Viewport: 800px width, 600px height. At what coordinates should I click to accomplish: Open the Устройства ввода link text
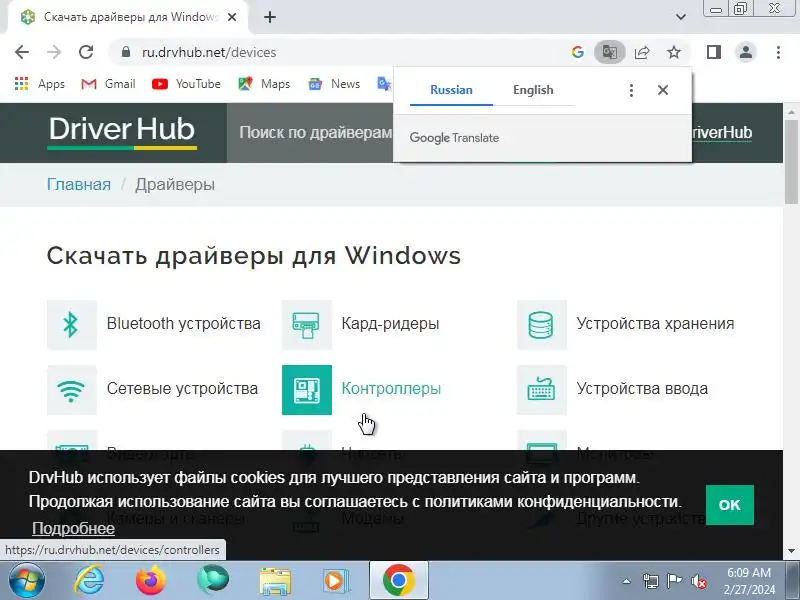(x=642, y=389)
